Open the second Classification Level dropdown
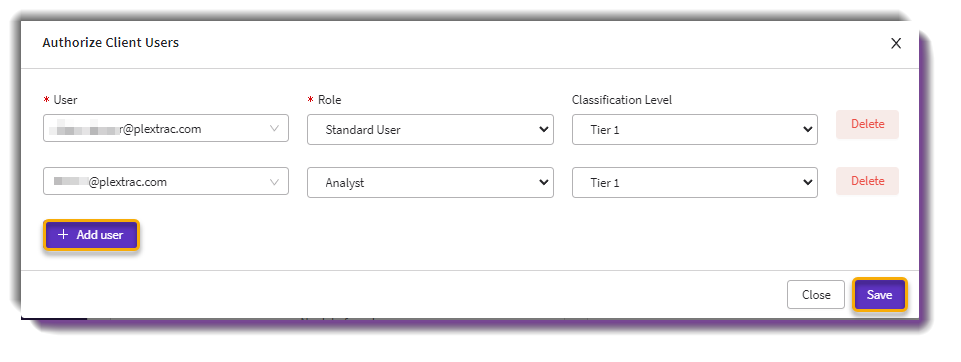This screenshot has width=961, height=362. 694,183
